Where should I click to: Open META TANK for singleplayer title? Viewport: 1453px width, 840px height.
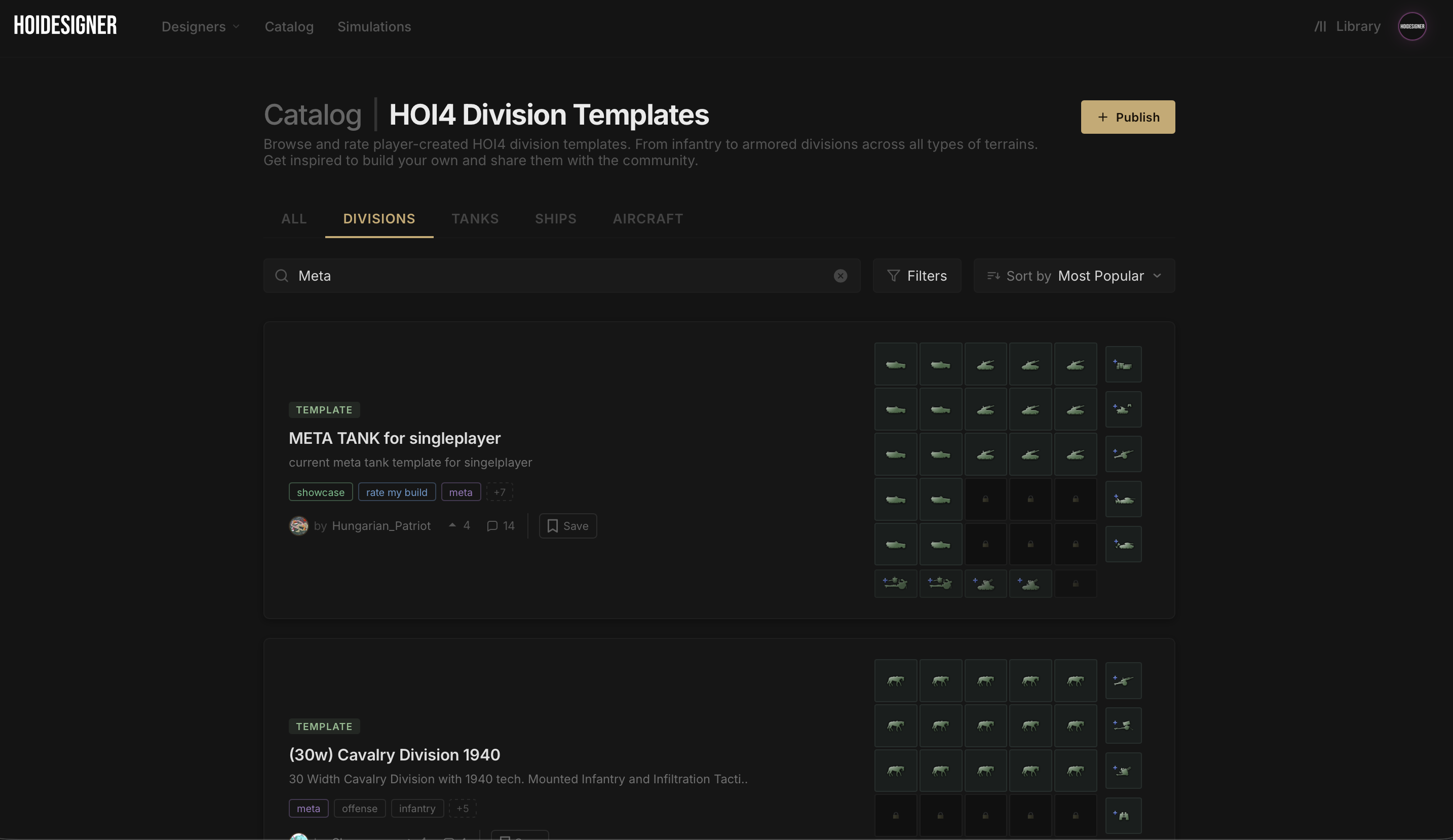[394, 438]
